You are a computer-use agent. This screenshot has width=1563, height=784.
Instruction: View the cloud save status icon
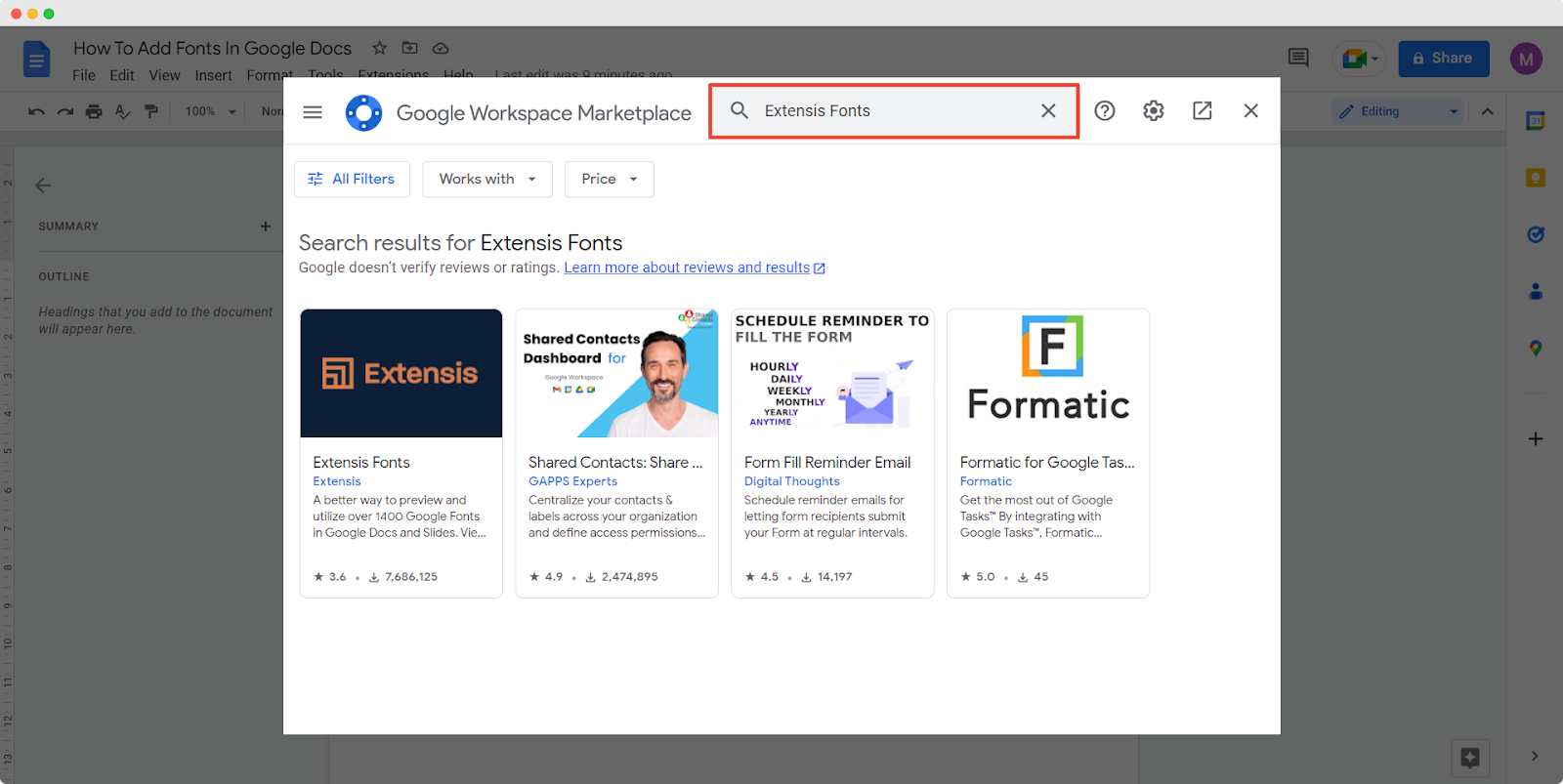(441, 48)
